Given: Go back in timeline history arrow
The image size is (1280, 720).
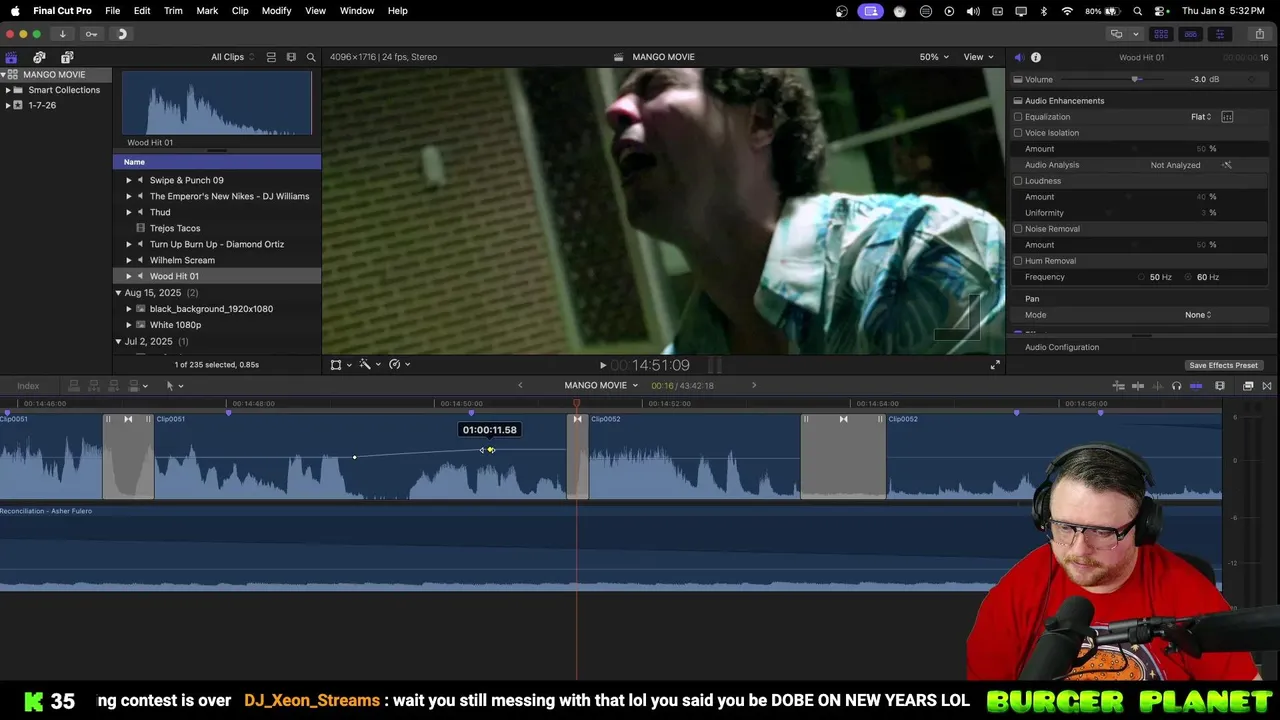Looking at the screenshot, I should 520,386.
